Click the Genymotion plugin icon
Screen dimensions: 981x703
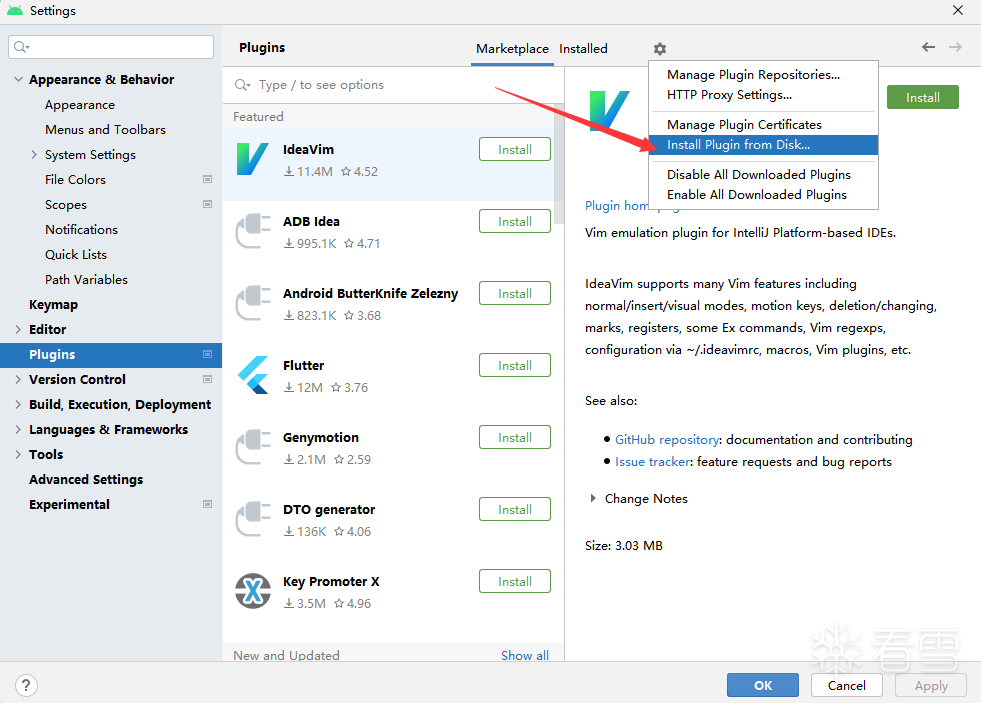tap(253, 447)
